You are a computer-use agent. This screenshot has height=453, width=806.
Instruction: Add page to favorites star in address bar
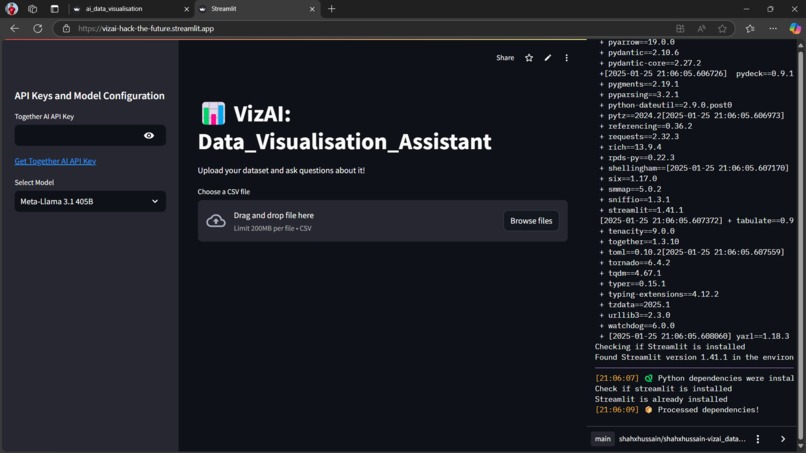coord(722,28)
